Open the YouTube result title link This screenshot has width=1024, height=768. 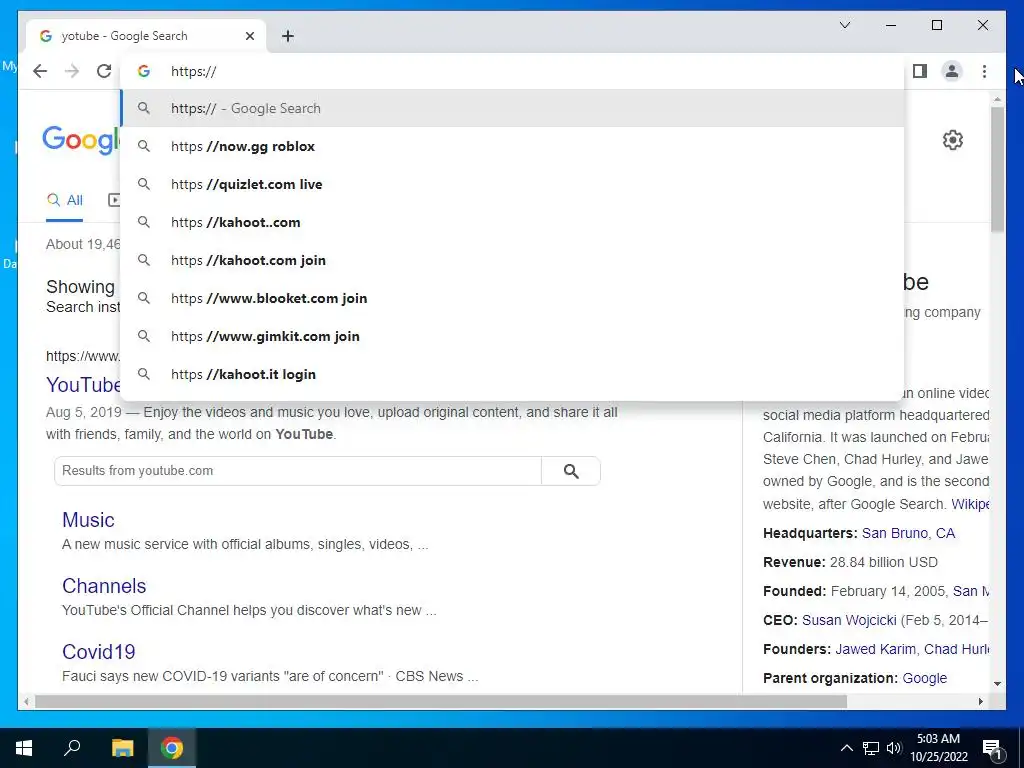pos(83,385)
